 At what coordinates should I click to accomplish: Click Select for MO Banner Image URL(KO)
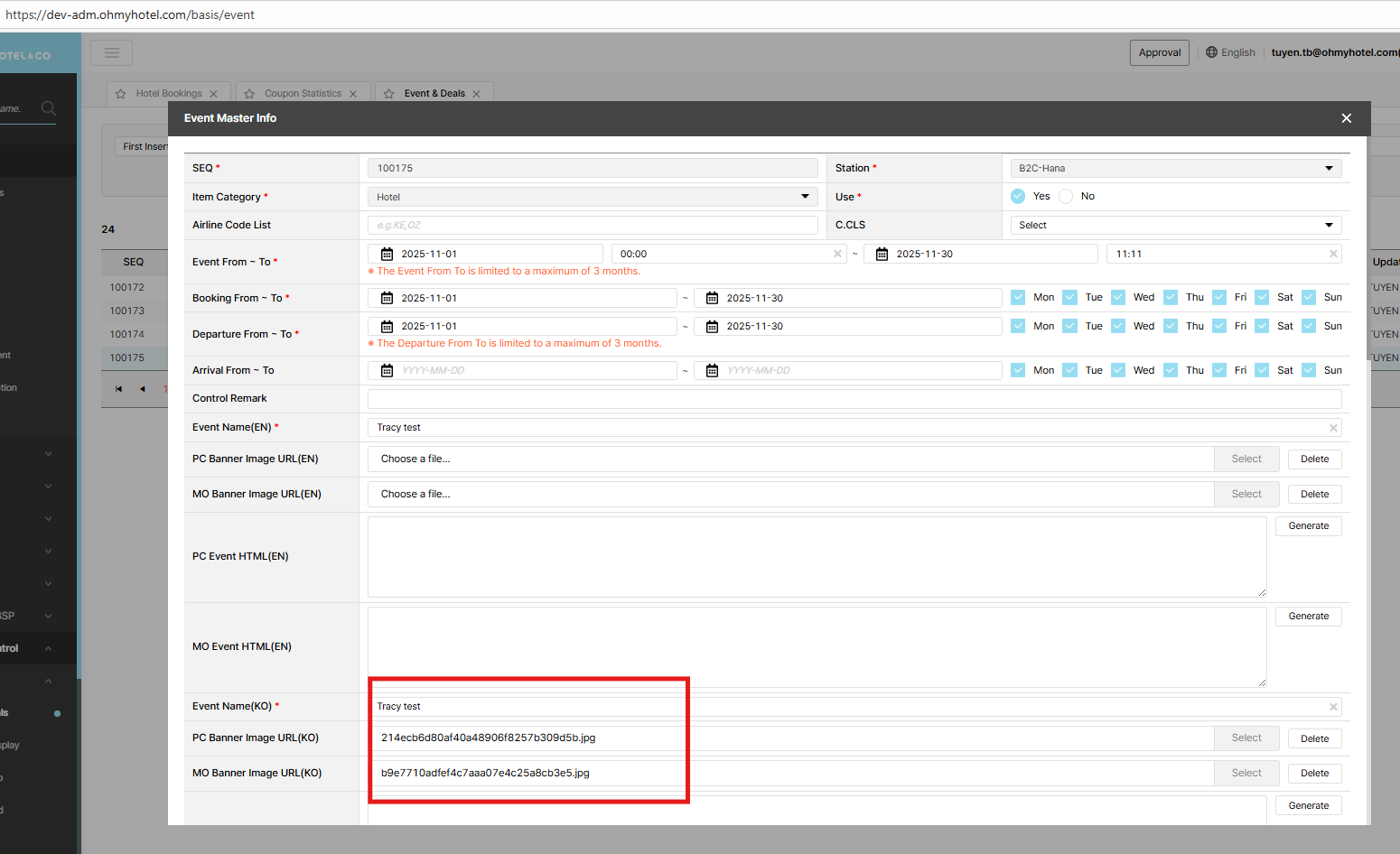coord(1246,773)
